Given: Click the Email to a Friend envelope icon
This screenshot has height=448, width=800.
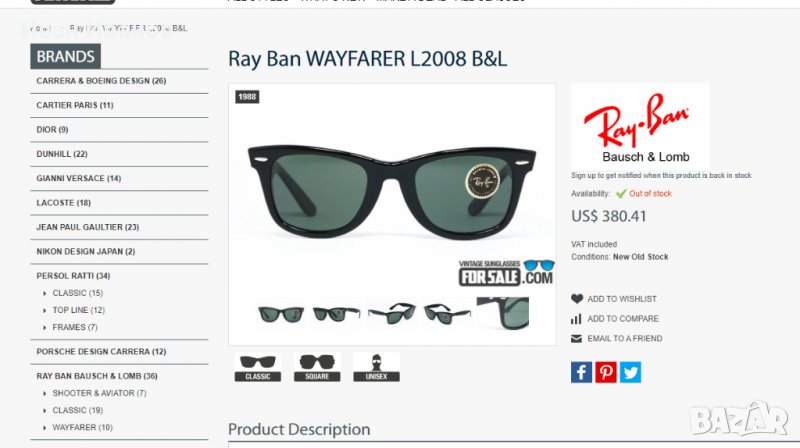Looking at the screenshot, I should click(x=577, y=338).
